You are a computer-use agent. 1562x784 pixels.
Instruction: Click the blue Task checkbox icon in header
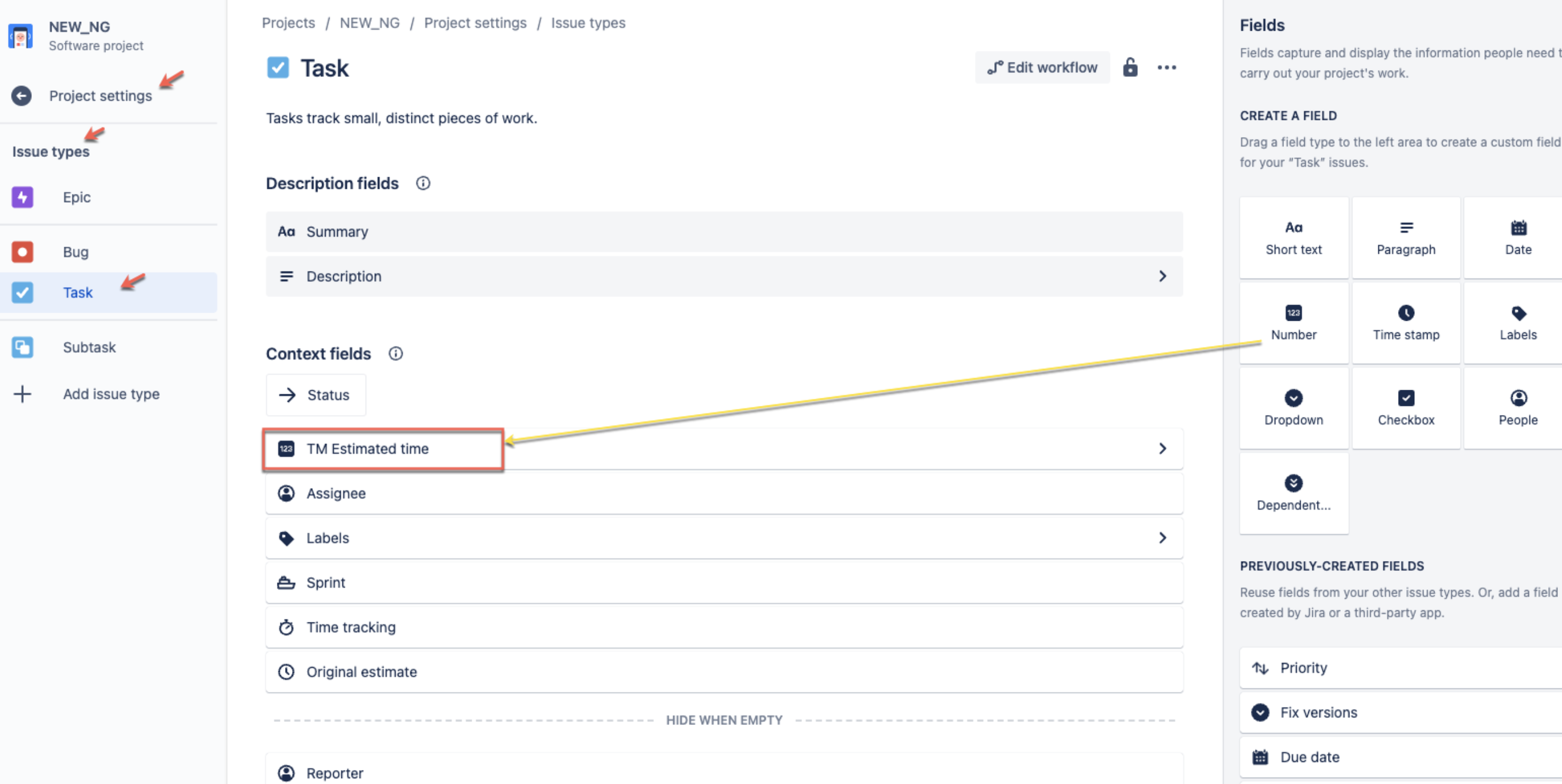[x=278, y=67]
